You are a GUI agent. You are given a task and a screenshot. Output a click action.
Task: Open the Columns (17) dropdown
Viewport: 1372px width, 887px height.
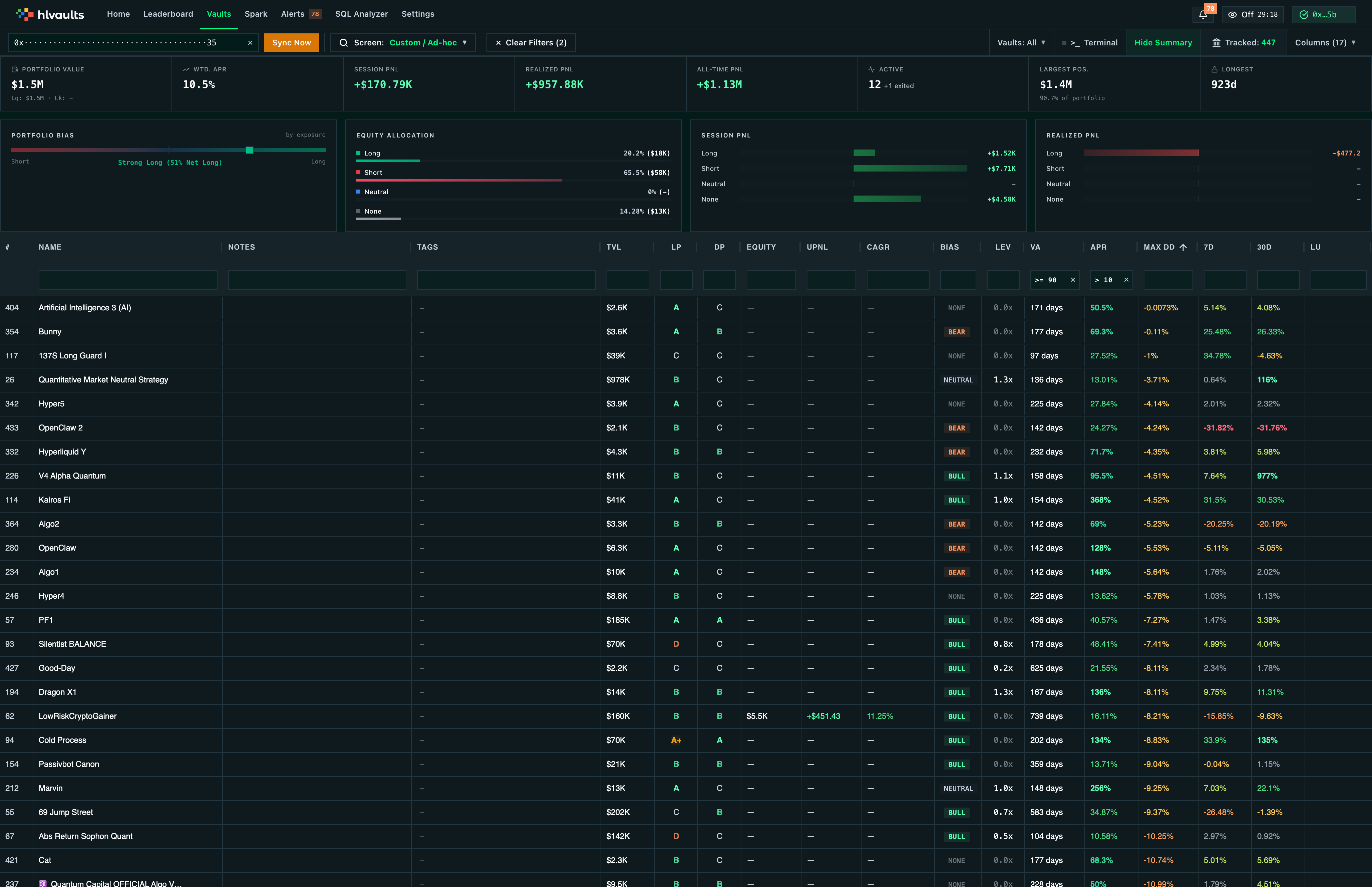(1325, 43)
